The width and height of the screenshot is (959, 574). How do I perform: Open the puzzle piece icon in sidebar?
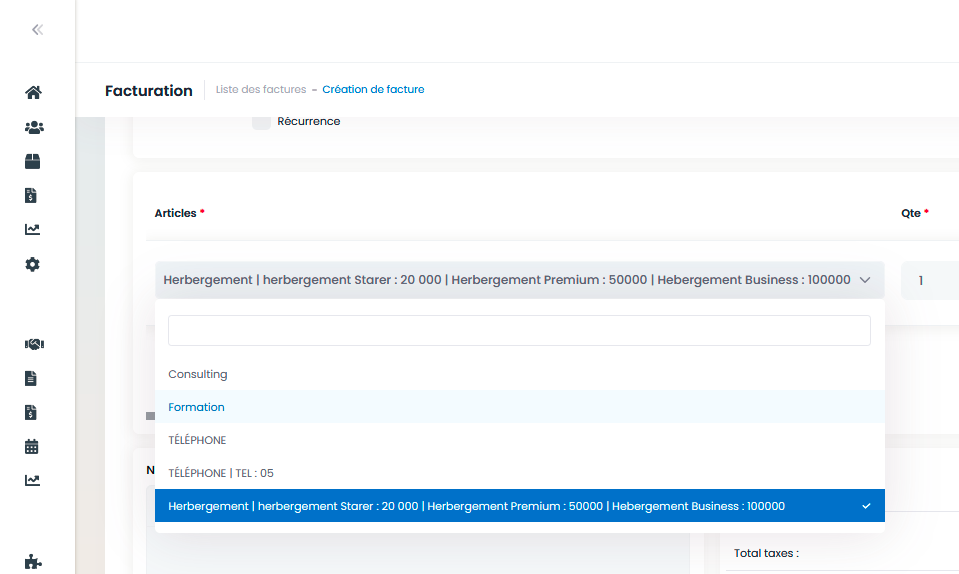click(x=33, y=562)
